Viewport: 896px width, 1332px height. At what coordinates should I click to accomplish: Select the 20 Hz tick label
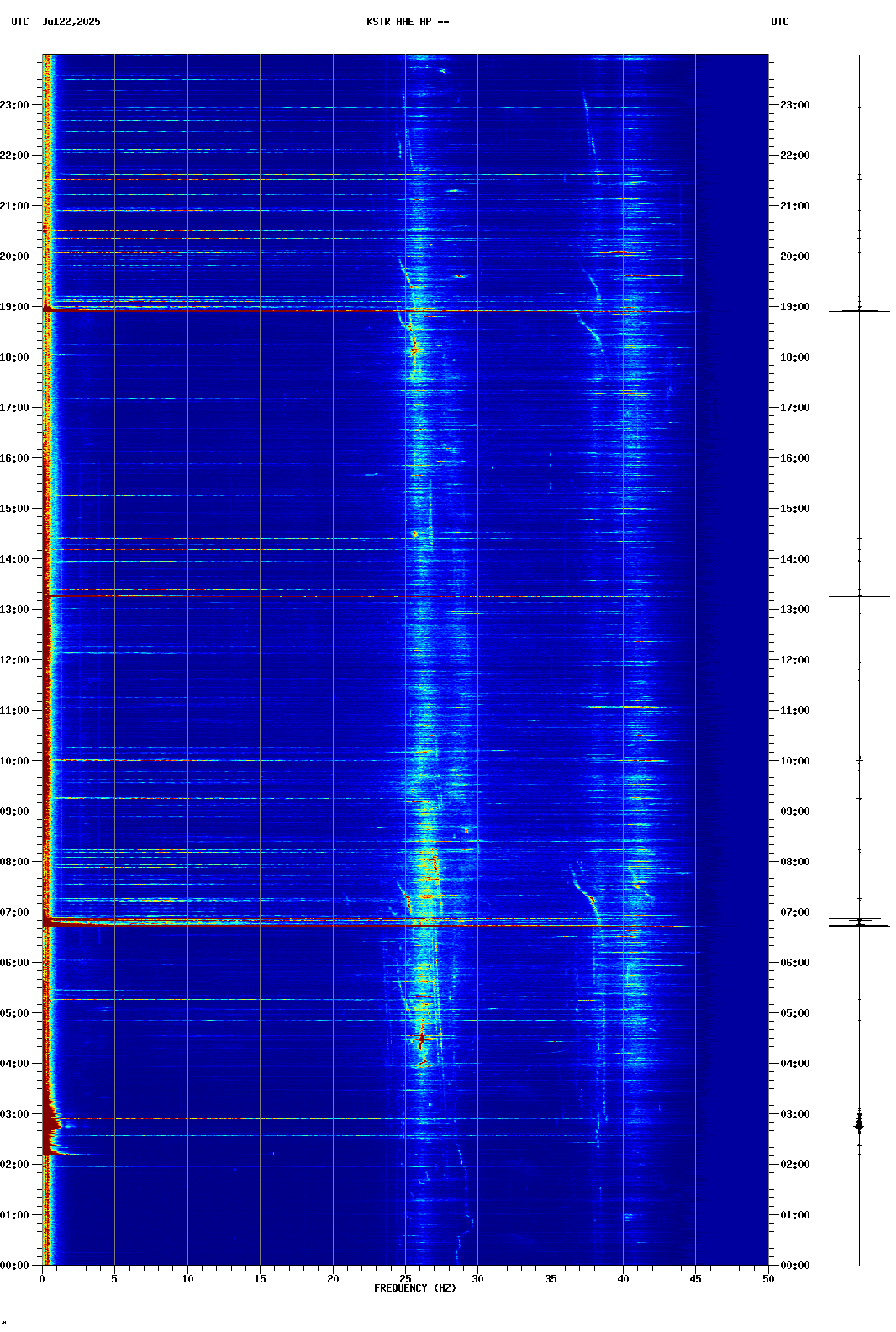point(333,1279)
